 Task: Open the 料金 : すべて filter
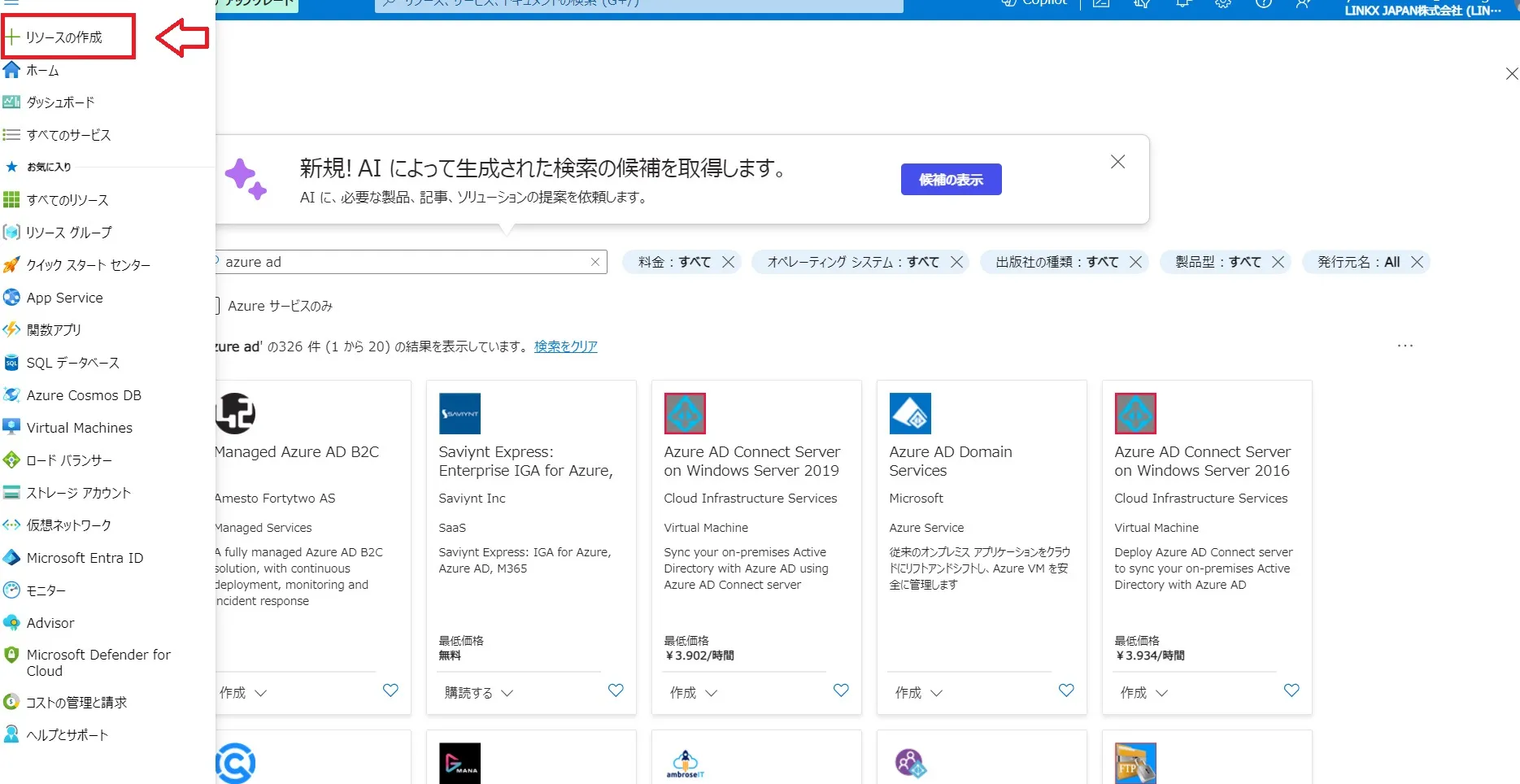(x=674, y=262)
